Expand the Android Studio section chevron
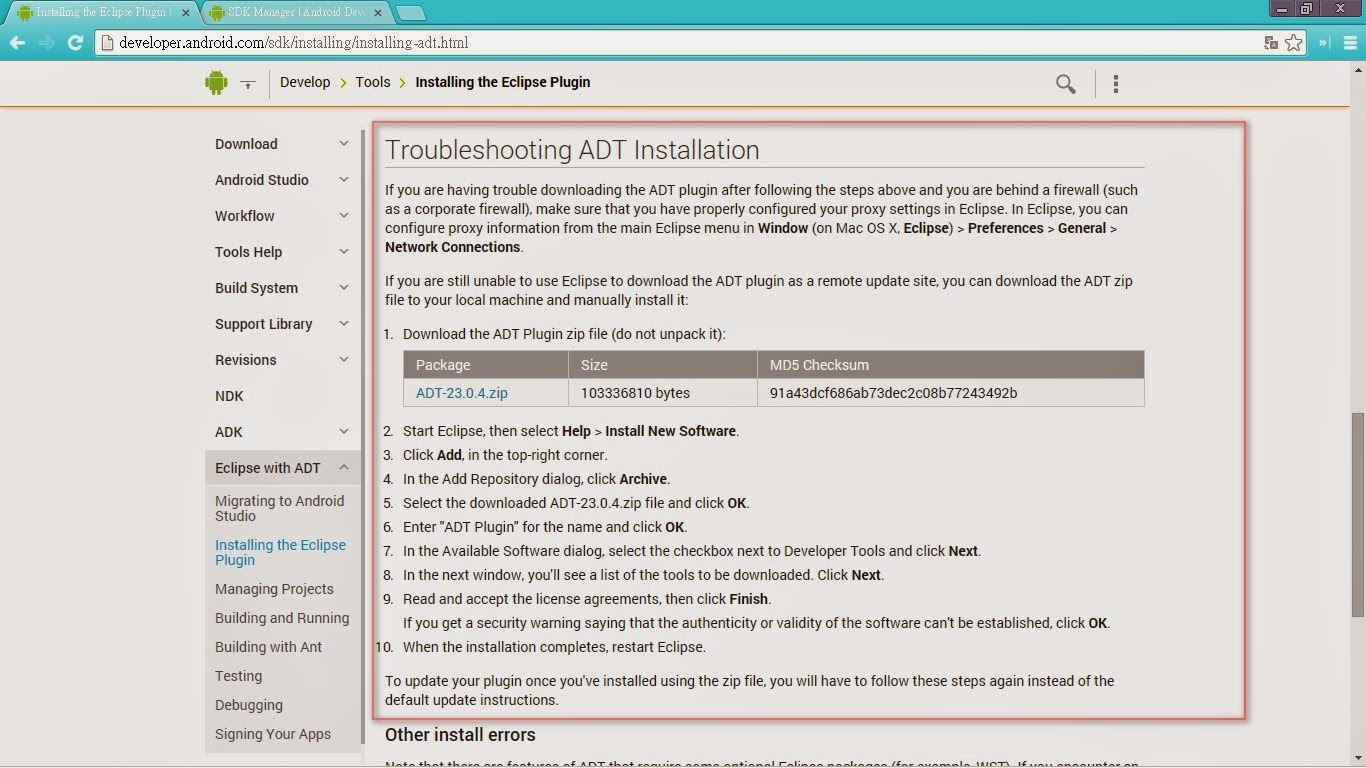Viewport: 1366px width, 768px height. [x=344, y=180]
